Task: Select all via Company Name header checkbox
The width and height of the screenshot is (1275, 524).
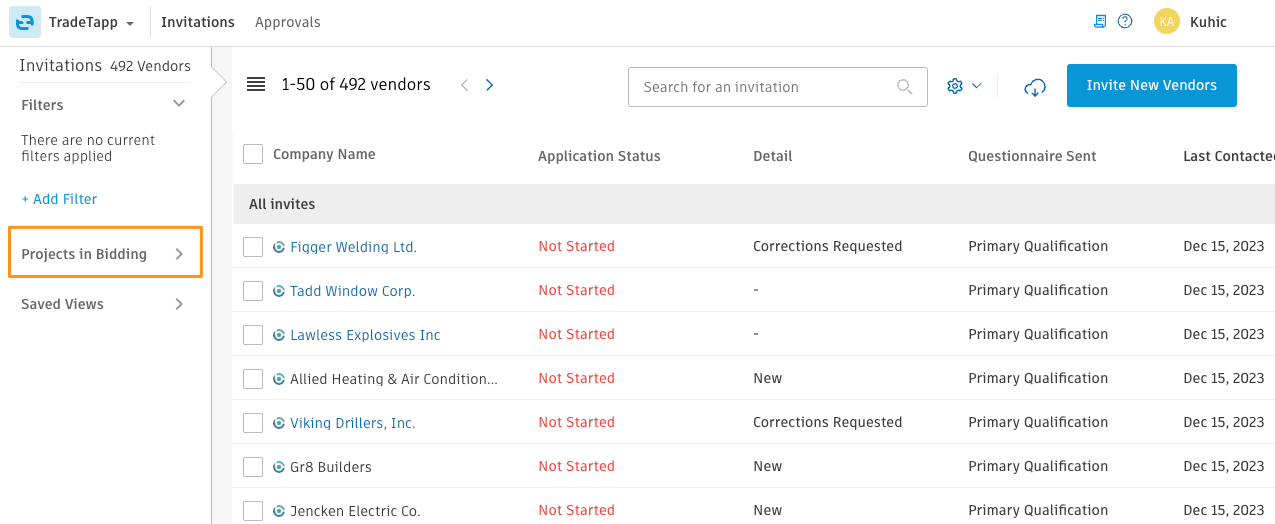Action: (x=253, y=154)
